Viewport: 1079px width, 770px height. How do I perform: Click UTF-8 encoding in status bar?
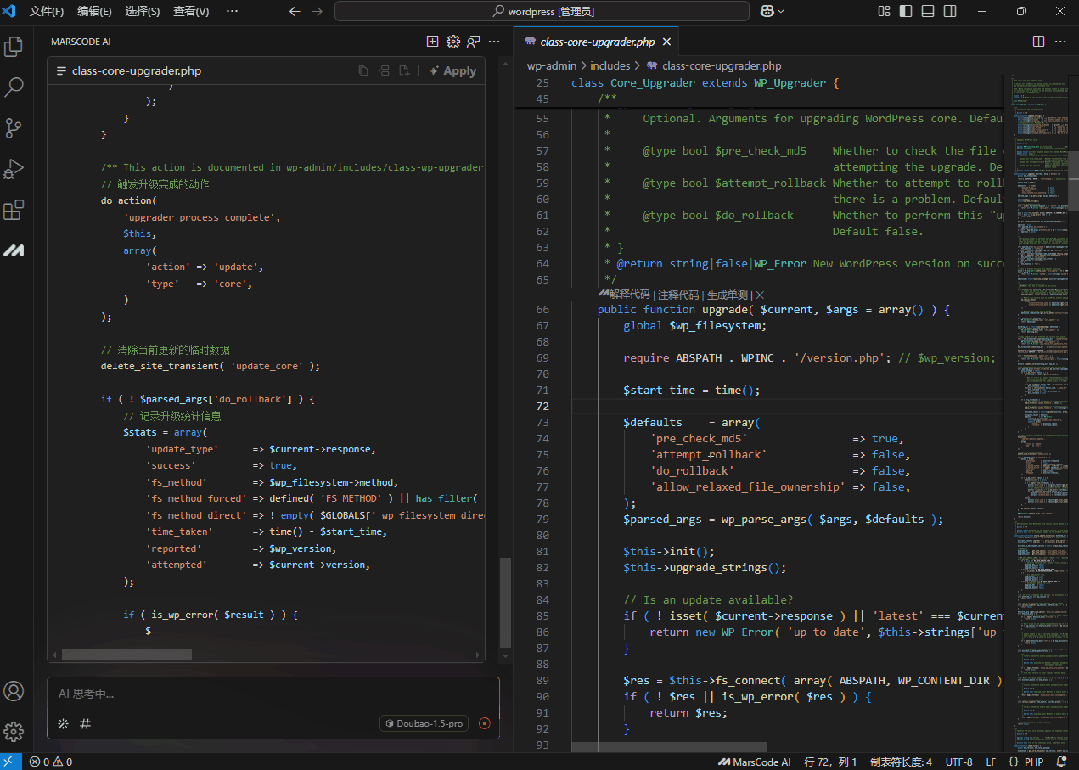click(x=959, y=762)
